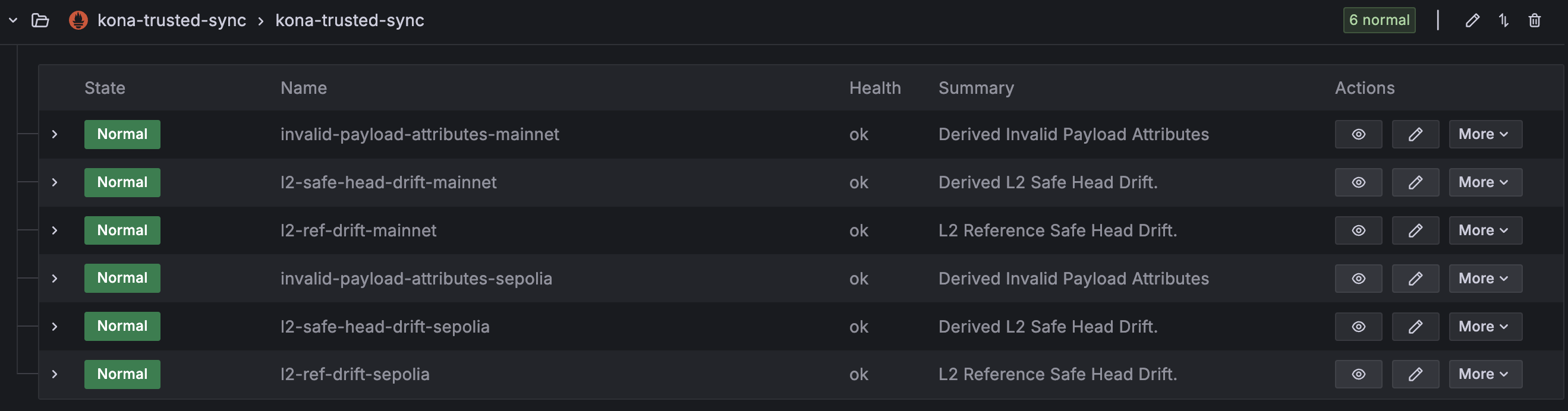Edit the l2-ref-drift-mainnet rule
Image resolution: width=1568 pixels, height=411 pixels.
(1415, 230)
